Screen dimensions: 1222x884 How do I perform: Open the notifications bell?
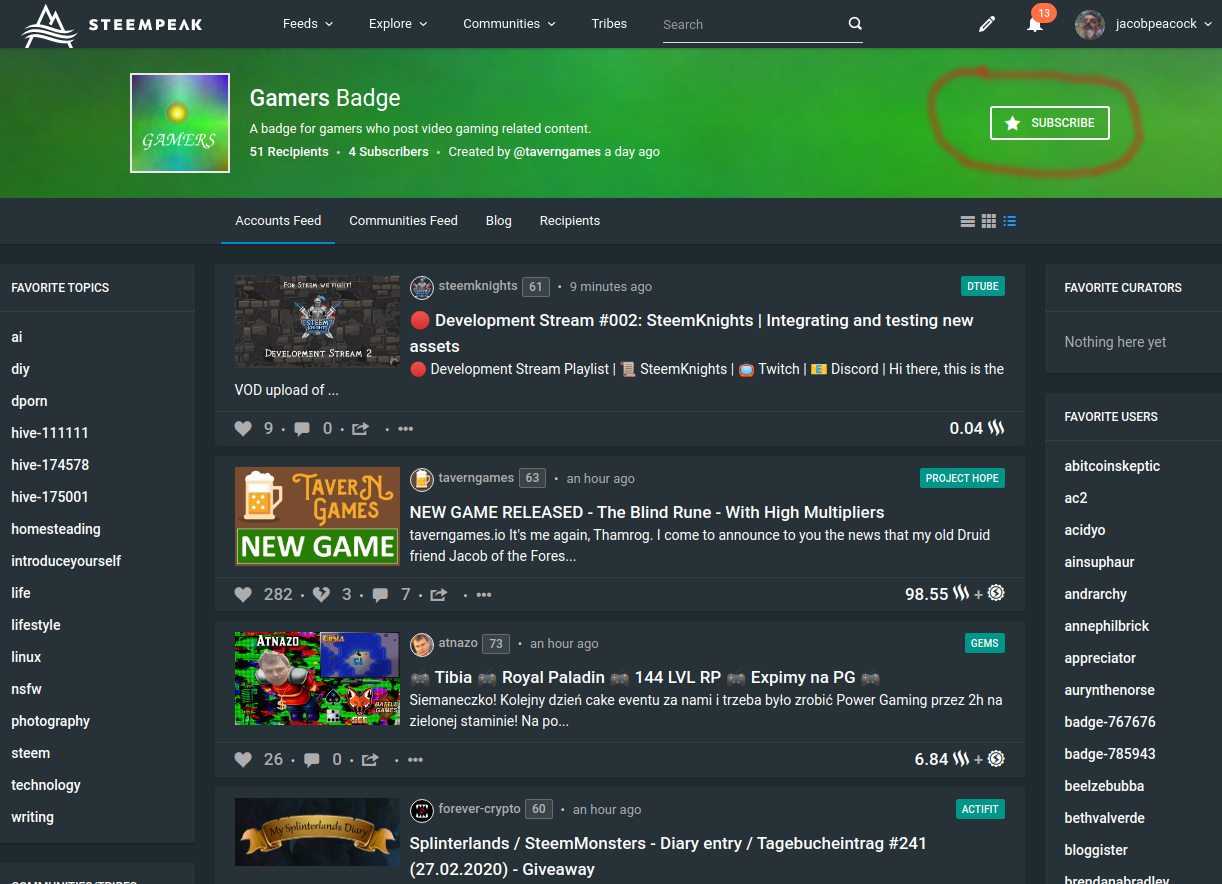click(1035, 24)
